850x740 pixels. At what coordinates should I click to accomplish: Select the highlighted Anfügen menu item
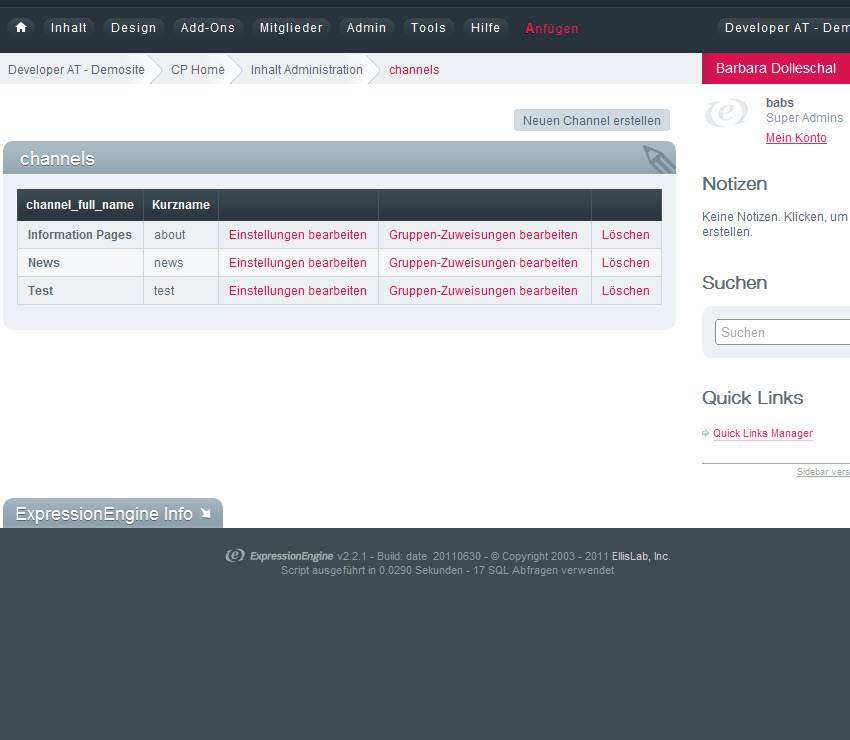click(551, 29)
